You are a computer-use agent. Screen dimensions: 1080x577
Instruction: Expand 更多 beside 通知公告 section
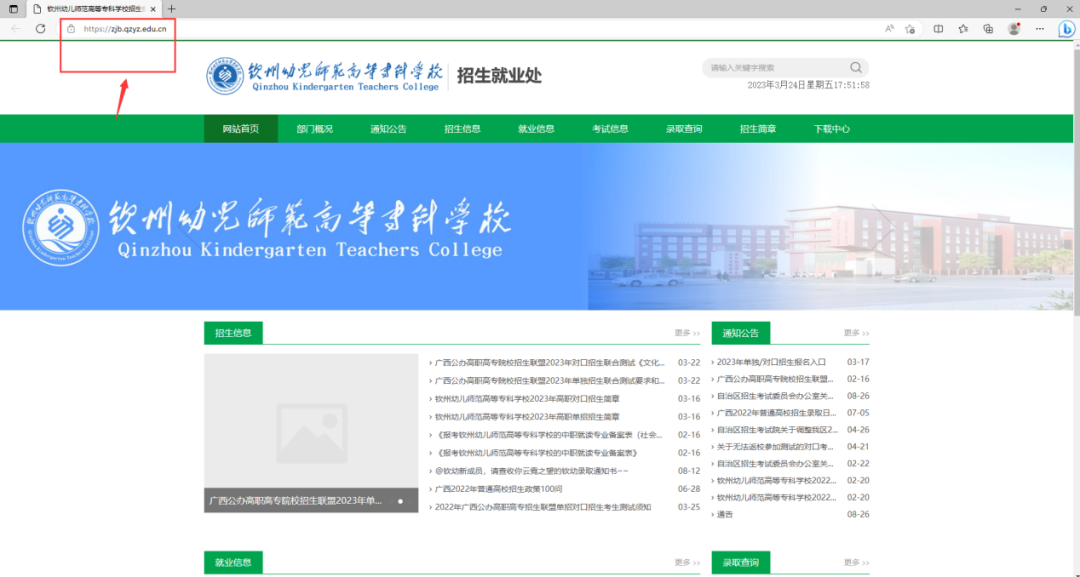(856, 333)
